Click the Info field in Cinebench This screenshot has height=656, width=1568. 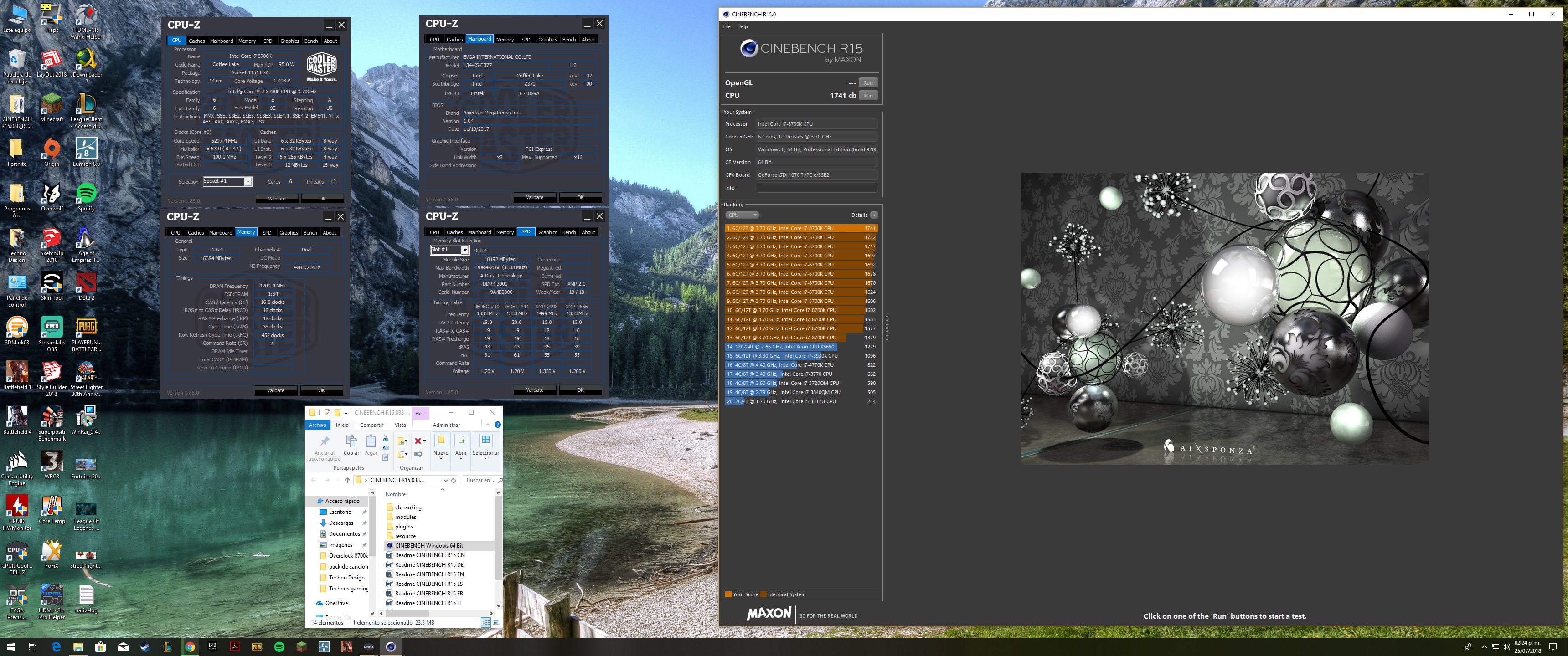(816, 188)
